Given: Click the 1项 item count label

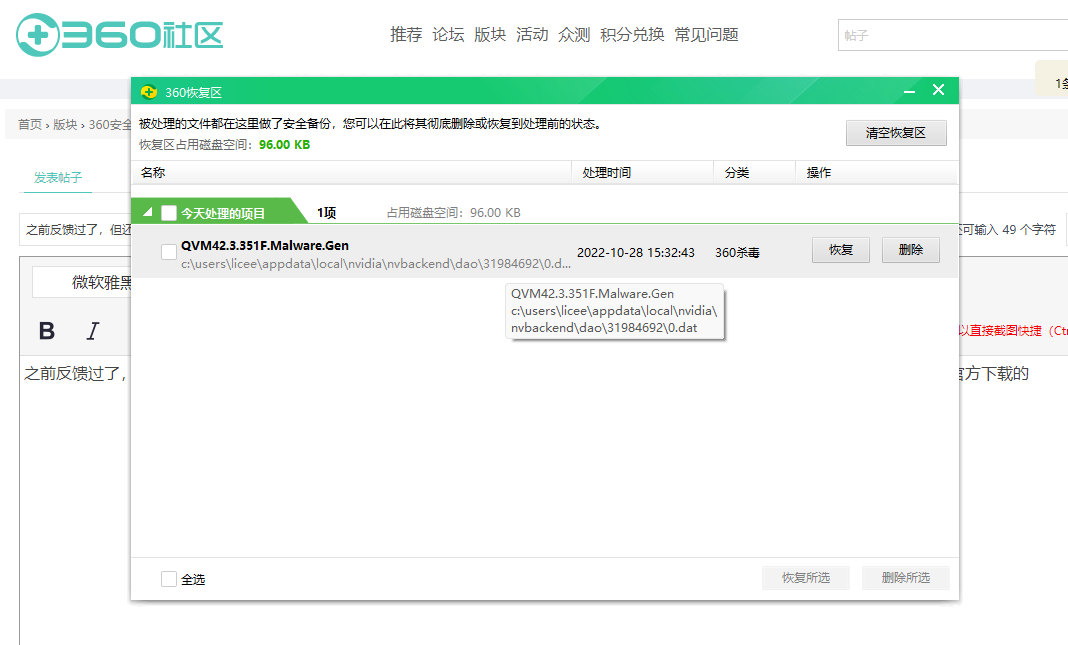Looking at the screenshot, I should point(326,213).
